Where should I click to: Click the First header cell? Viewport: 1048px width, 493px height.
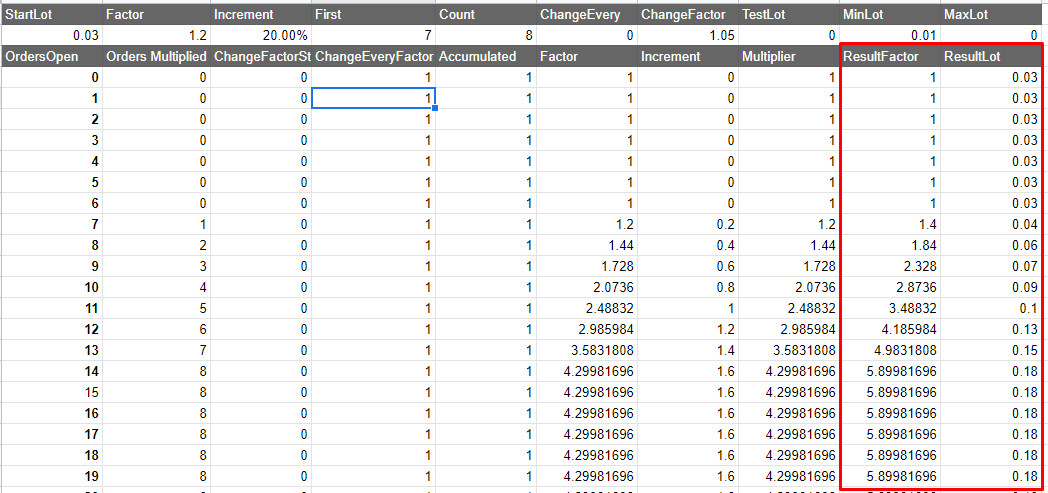tap(374, 13)
